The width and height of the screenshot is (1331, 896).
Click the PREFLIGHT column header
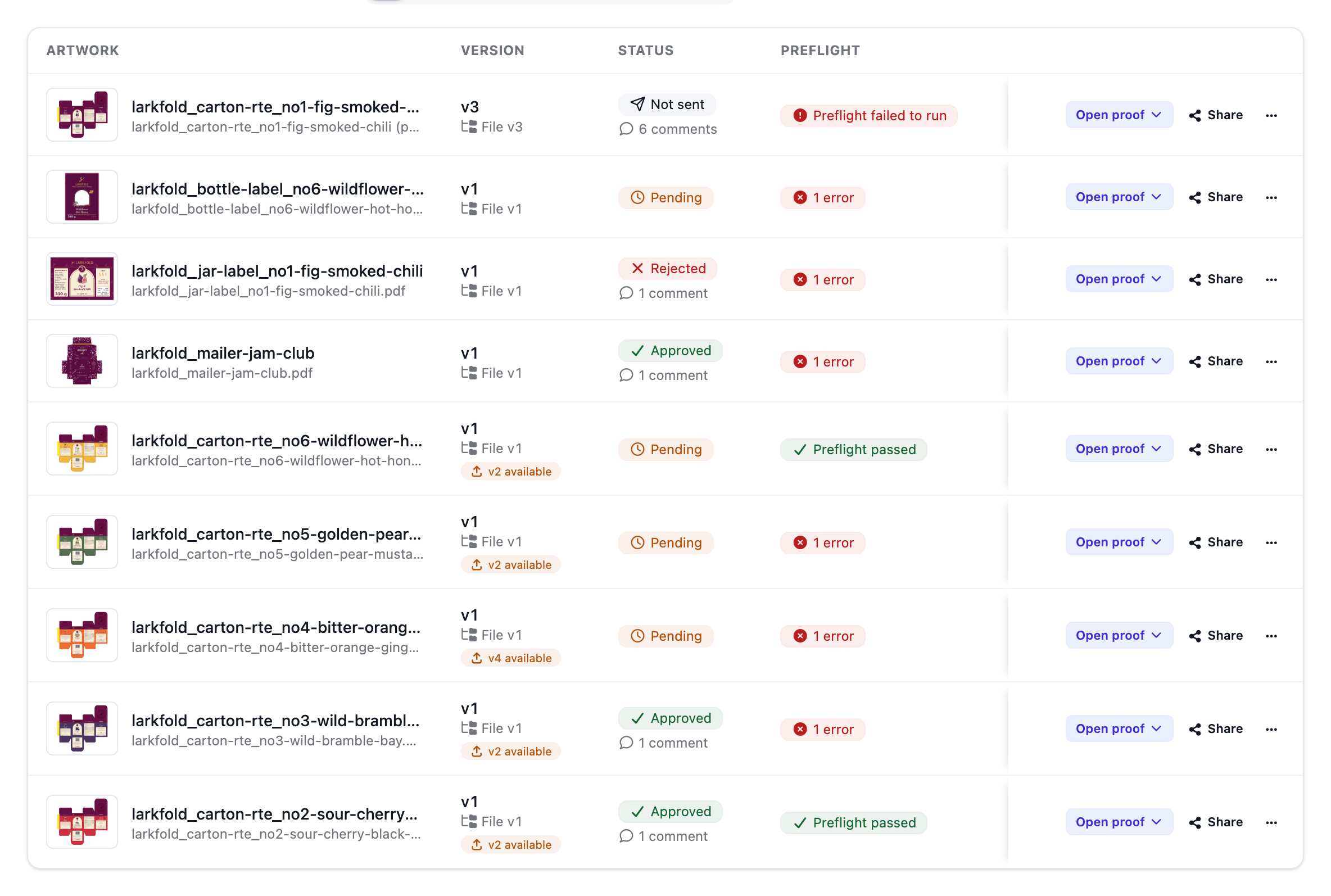[820, 50]
